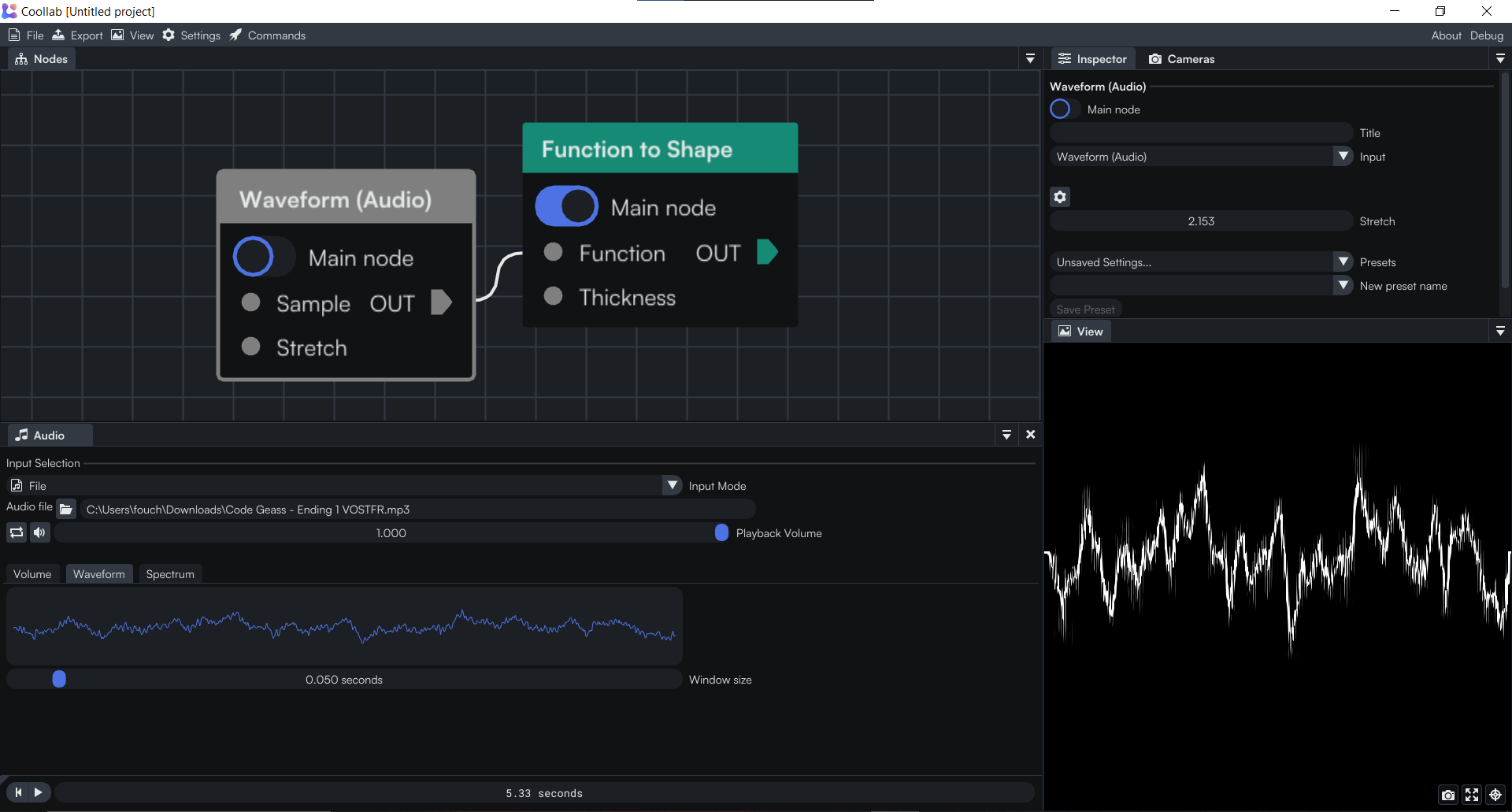
Task: Click the OUT pin of Waveform (Audio) node
Action: click(x=442, y=302)
